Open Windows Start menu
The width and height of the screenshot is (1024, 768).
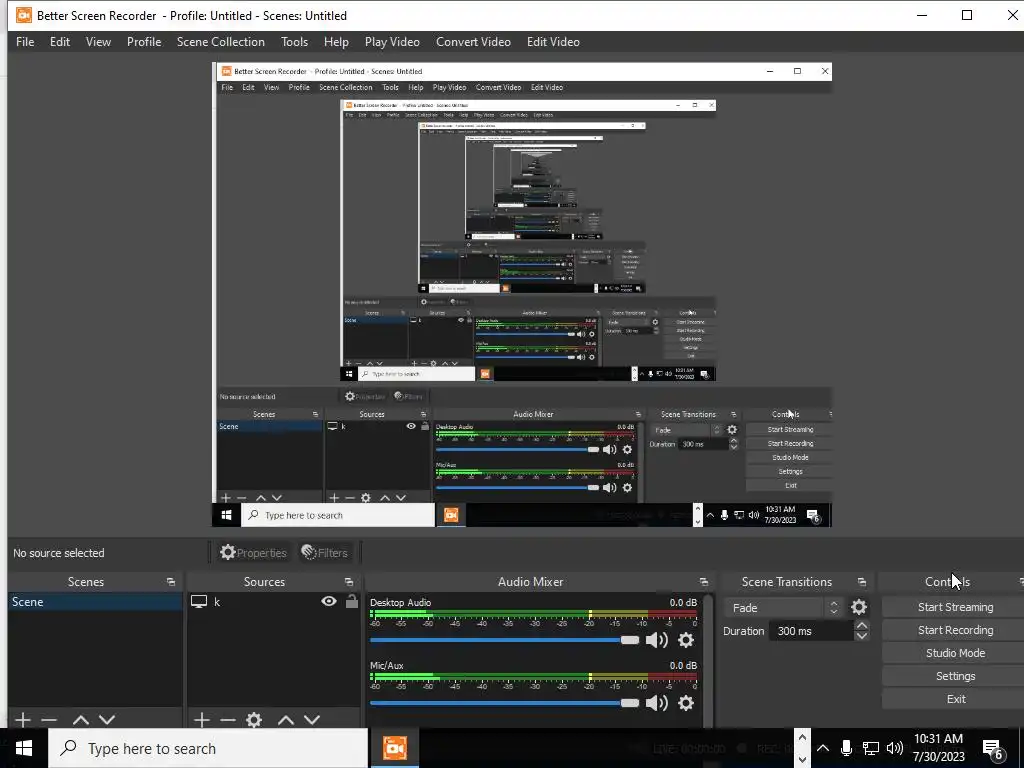tap(24, 748)
